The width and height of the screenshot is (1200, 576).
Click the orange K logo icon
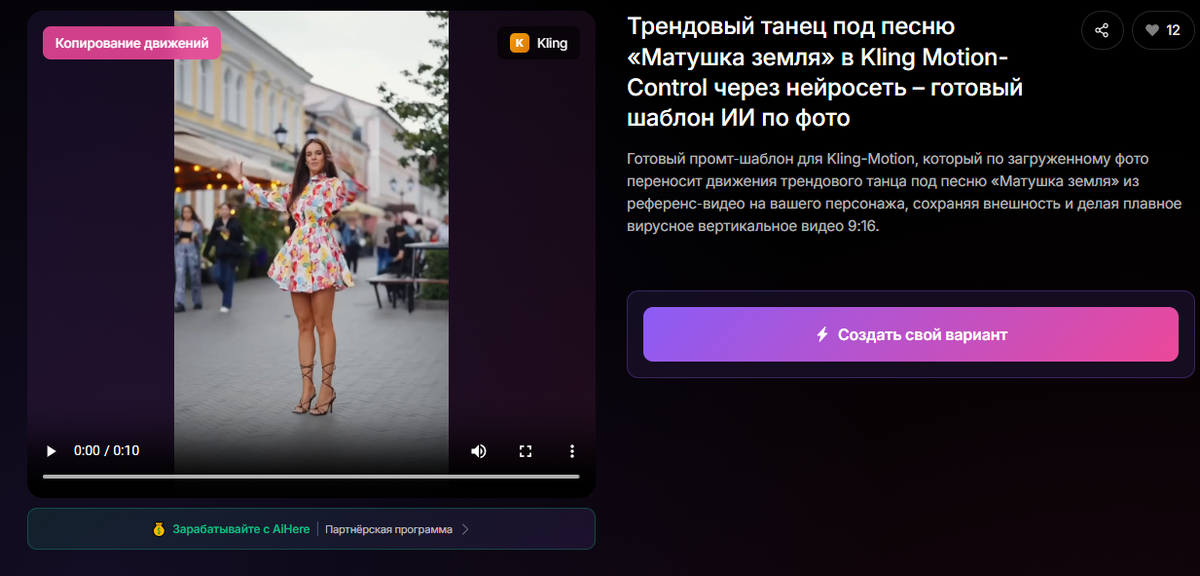click(519, 43)
